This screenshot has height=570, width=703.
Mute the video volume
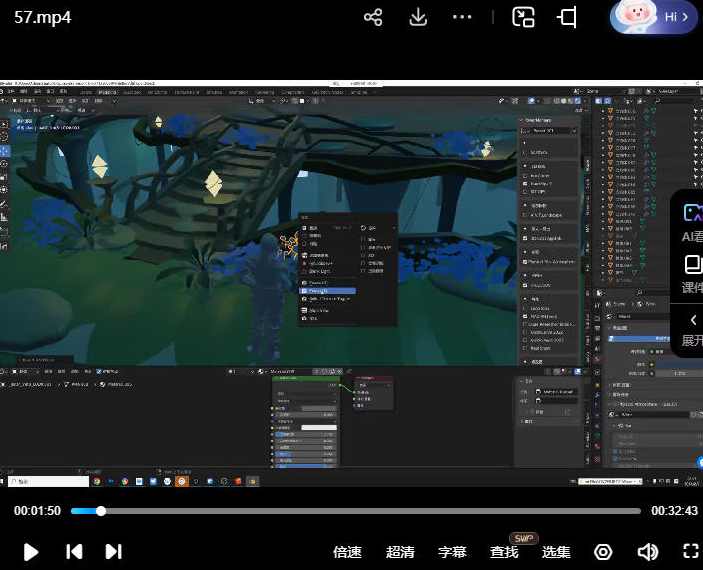click(x=647, y=552)
